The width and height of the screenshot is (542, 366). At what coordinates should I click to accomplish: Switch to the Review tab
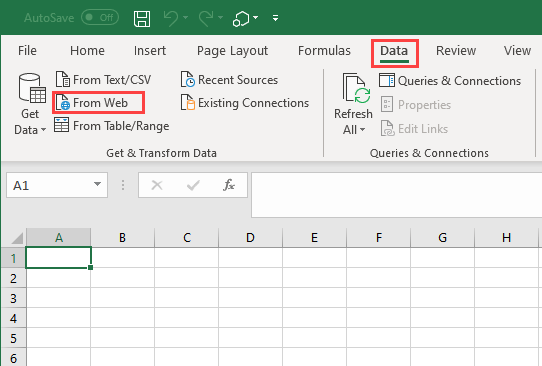tap(456, 51)
